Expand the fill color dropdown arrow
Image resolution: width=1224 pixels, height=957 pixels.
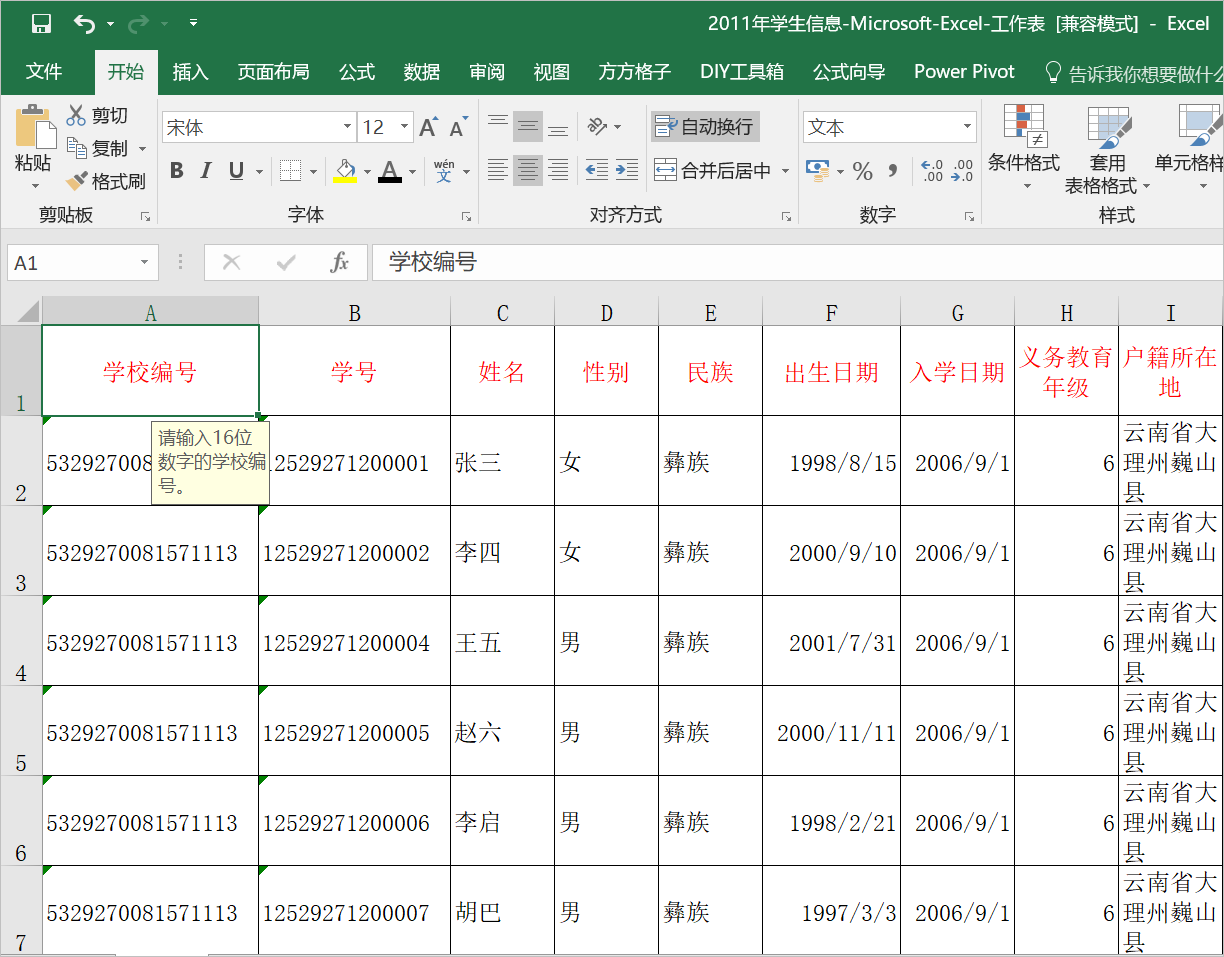pyautogui.click(x=367, y=171)
